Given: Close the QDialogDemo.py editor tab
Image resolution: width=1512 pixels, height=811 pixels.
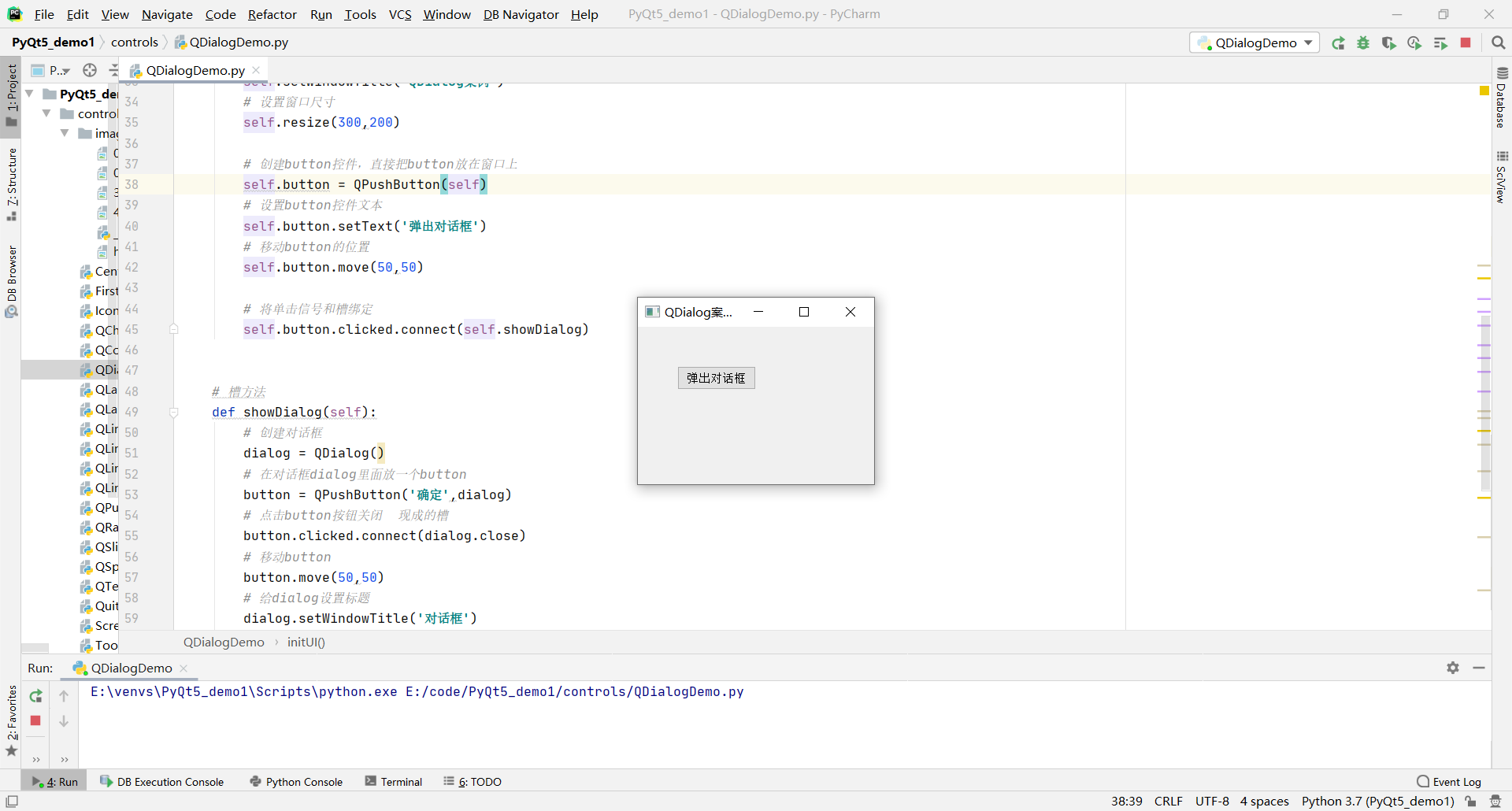Looking at the screenshot, I should [x=256, y=70].
